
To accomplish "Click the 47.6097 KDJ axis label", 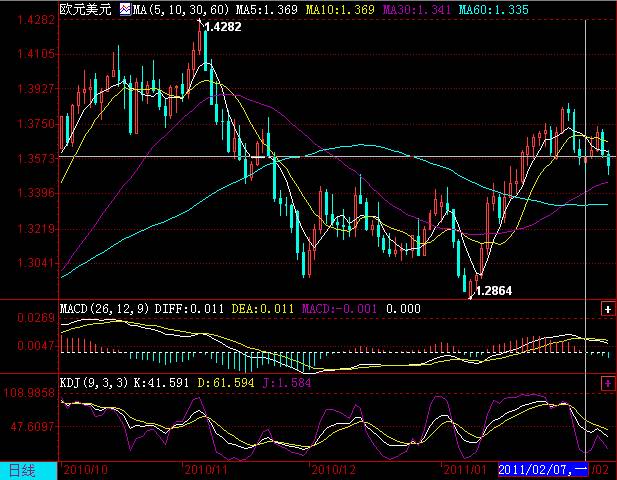I will tap(33, 426).
